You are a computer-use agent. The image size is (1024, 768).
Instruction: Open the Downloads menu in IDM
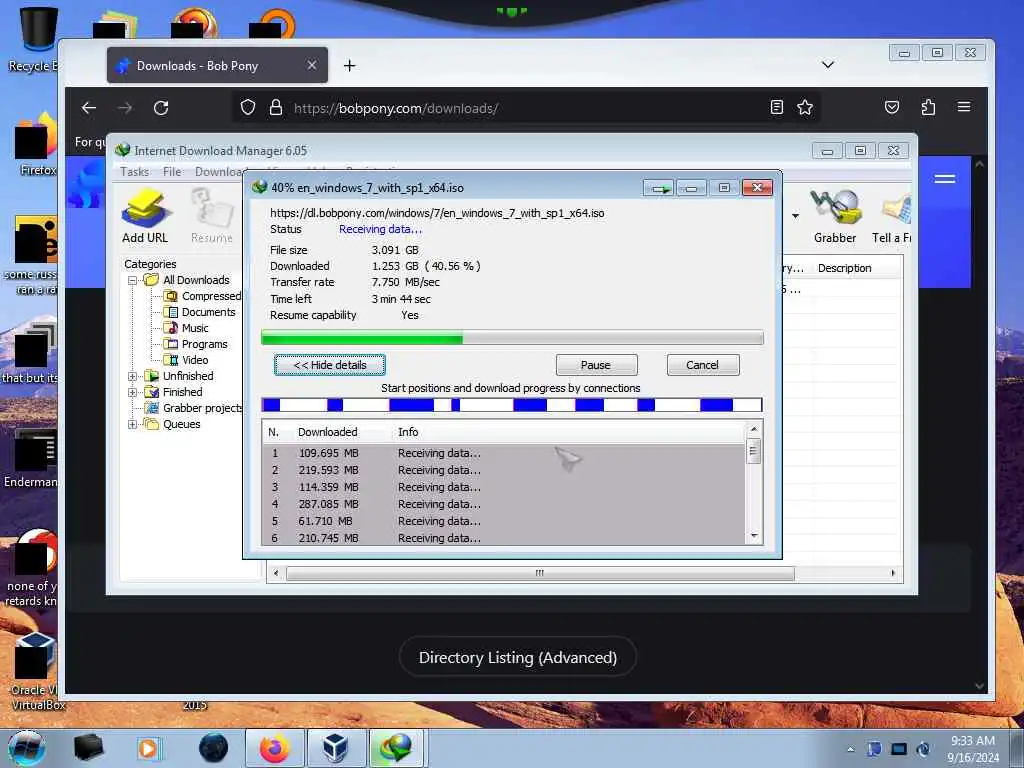(x=221, y=172)
